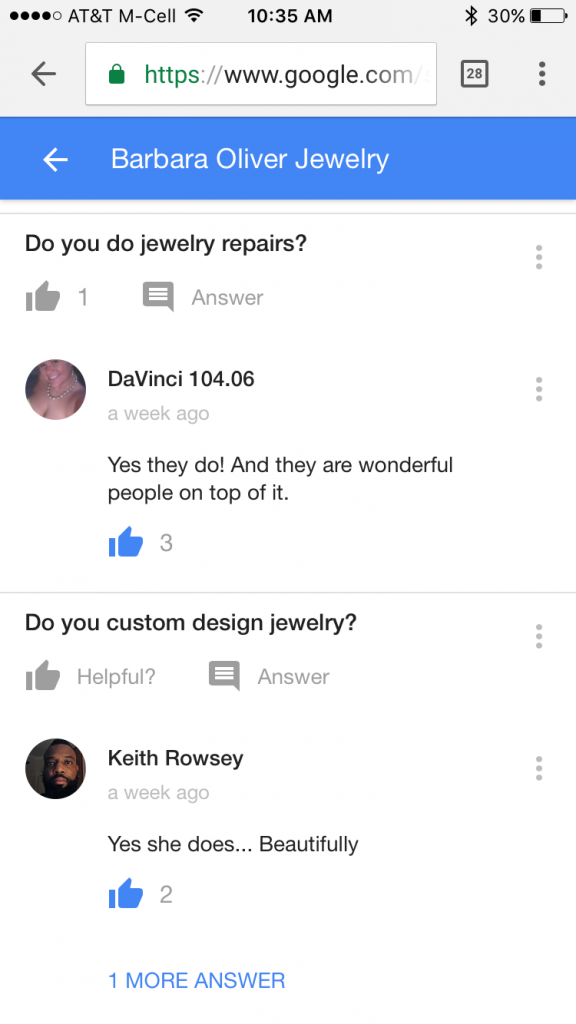
Task: Tap the google.com address bar
Action: (x=261, y=74)
